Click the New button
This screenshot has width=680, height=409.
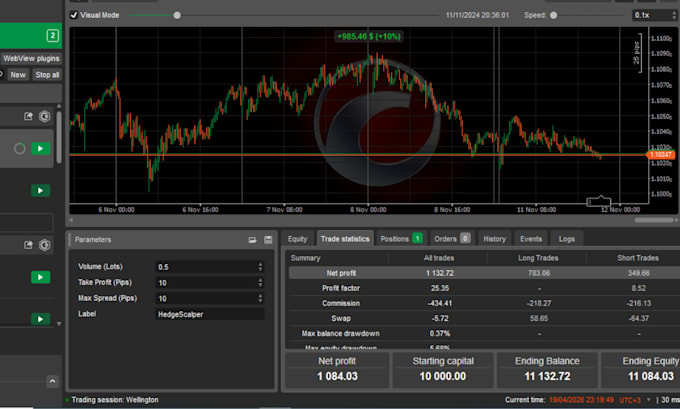tap(18, 75)
